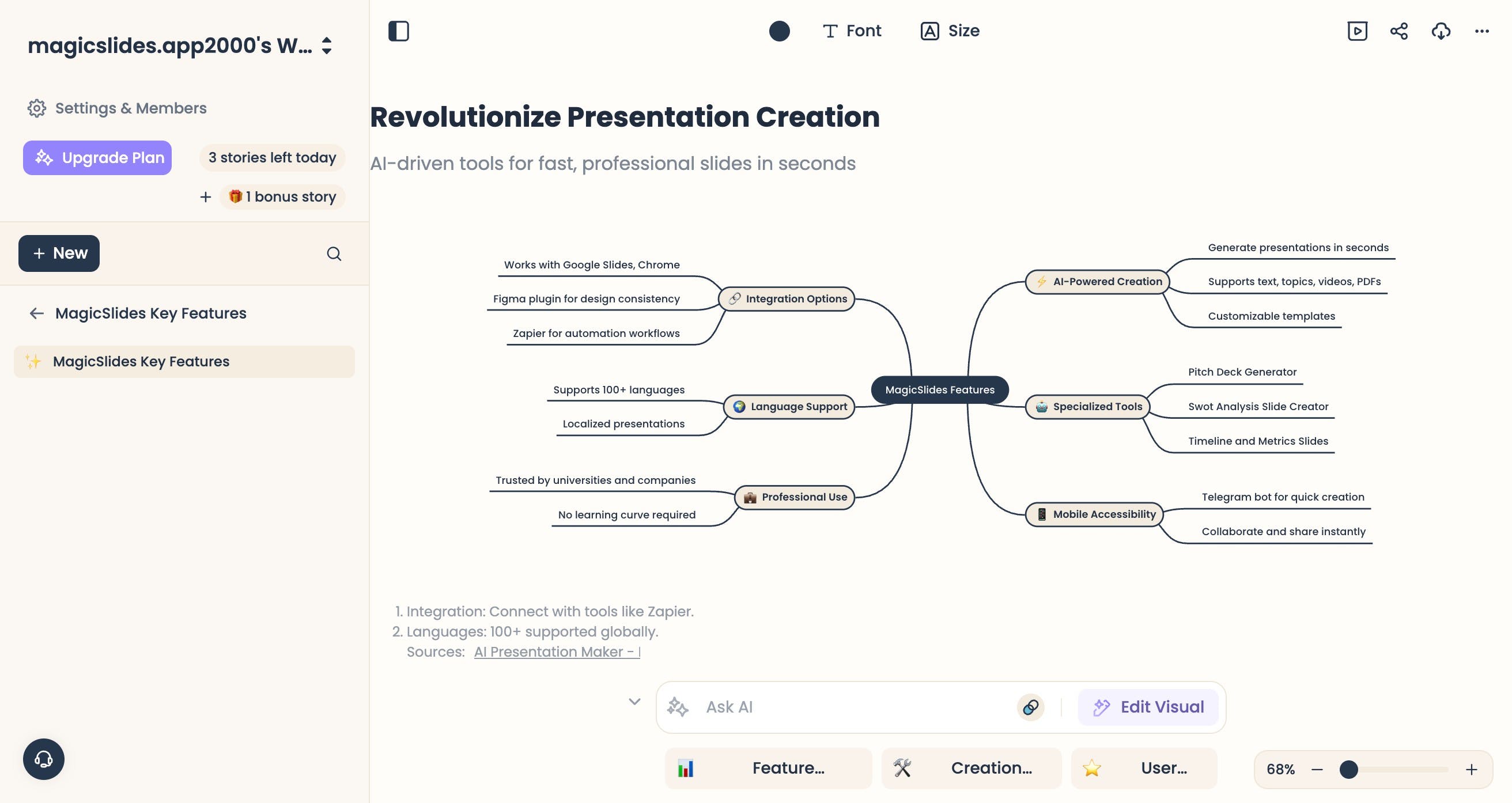
Task: Click the attach link icon in Ask AI
Action: (x=1030, y=706)
